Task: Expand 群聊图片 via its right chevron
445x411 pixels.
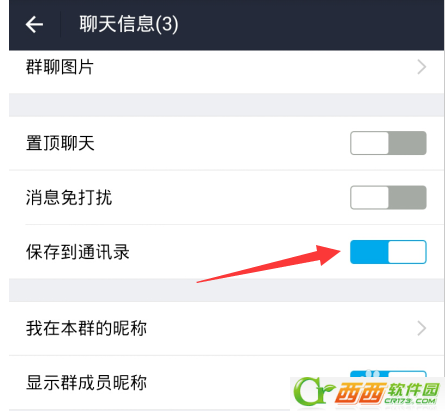Action: pyautogui.click(x=422, y=67)
